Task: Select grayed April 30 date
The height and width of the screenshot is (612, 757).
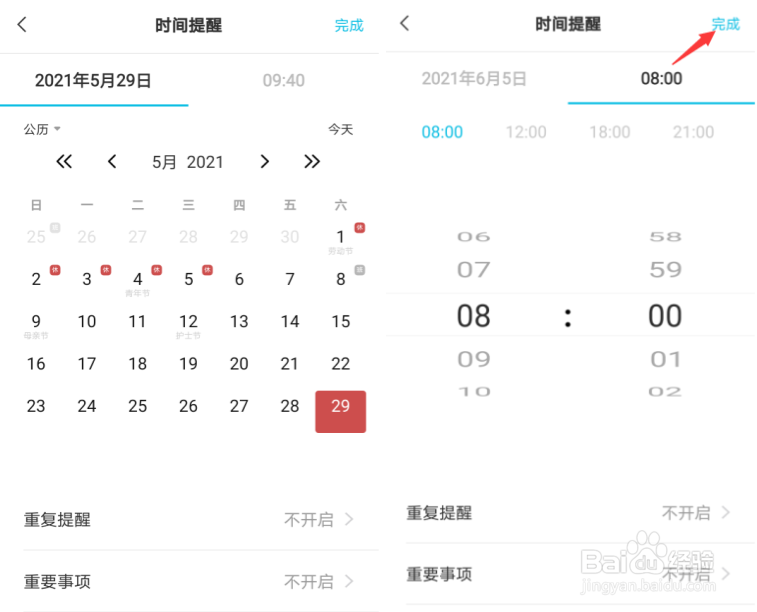Action: click(x=290, y=237)
